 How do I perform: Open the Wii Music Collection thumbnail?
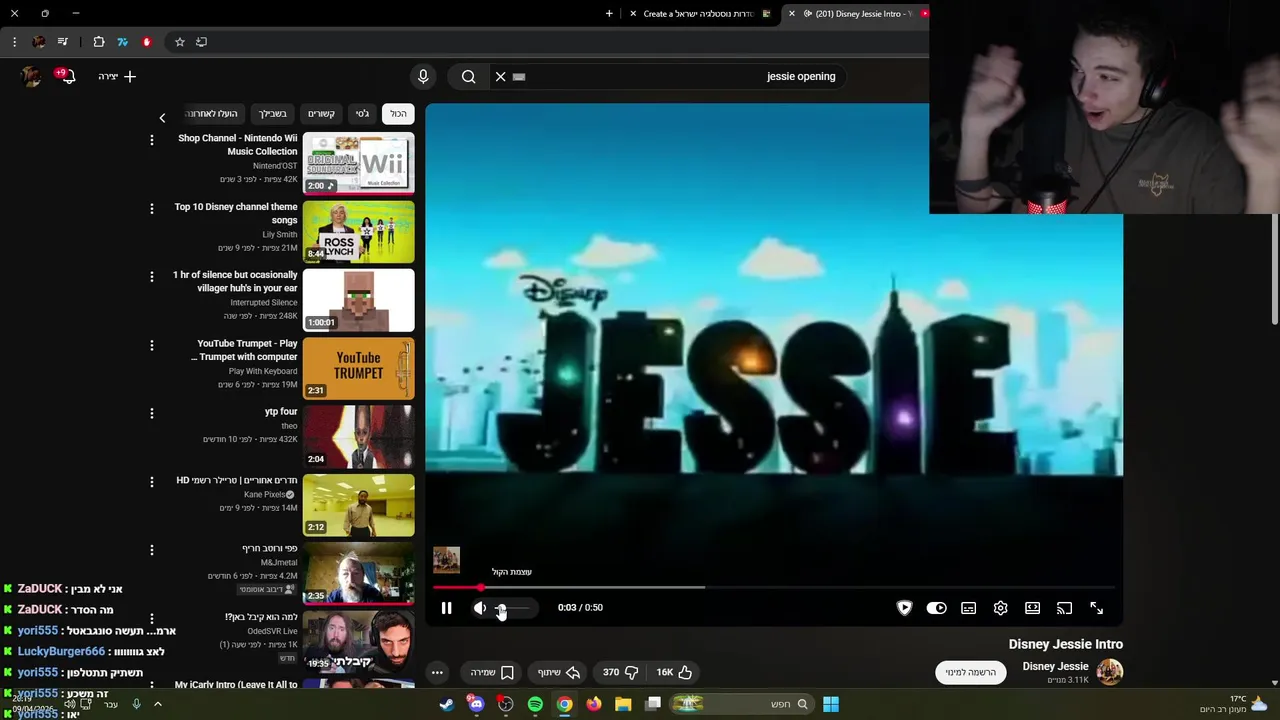coord(358,163)
